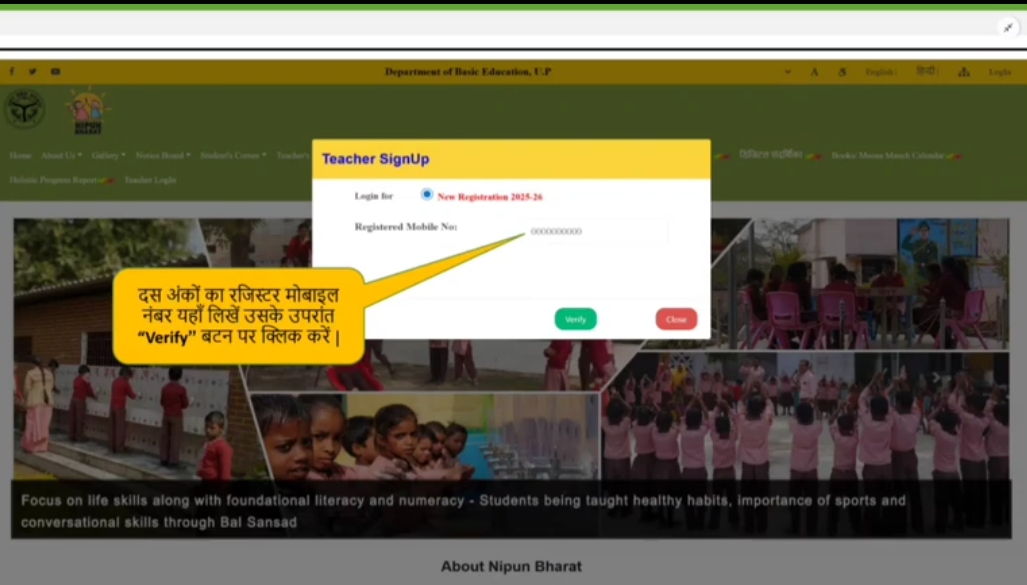Click the UP government emblem logo
1027x585 pixels.
[x=24, y=109]
